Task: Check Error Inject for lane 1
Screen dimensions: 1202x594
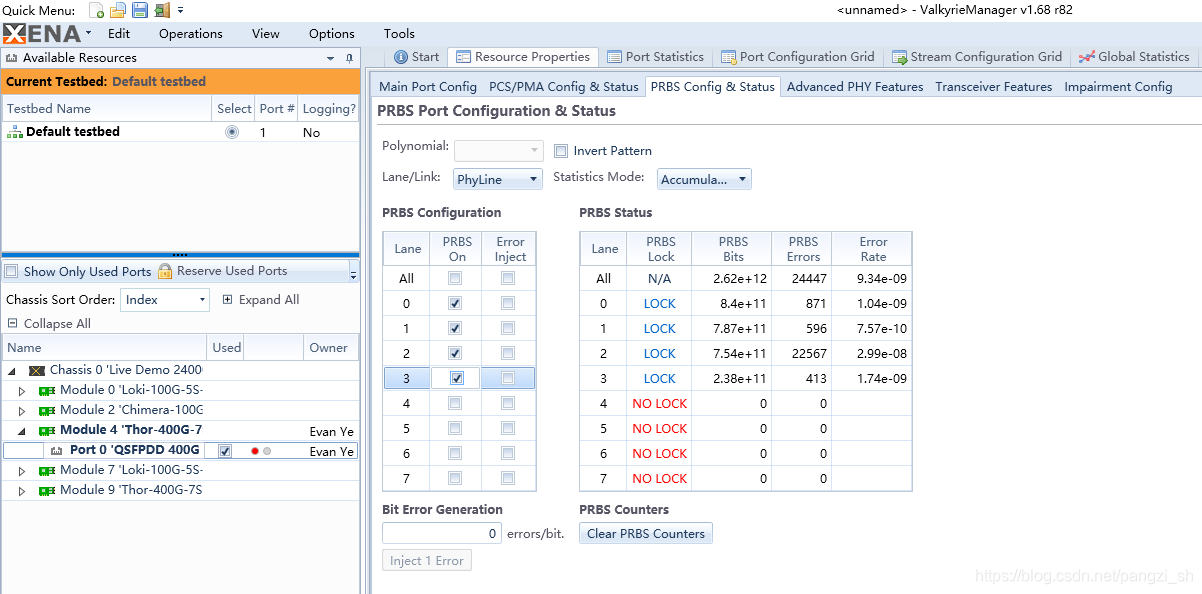Action: point(508,328)
